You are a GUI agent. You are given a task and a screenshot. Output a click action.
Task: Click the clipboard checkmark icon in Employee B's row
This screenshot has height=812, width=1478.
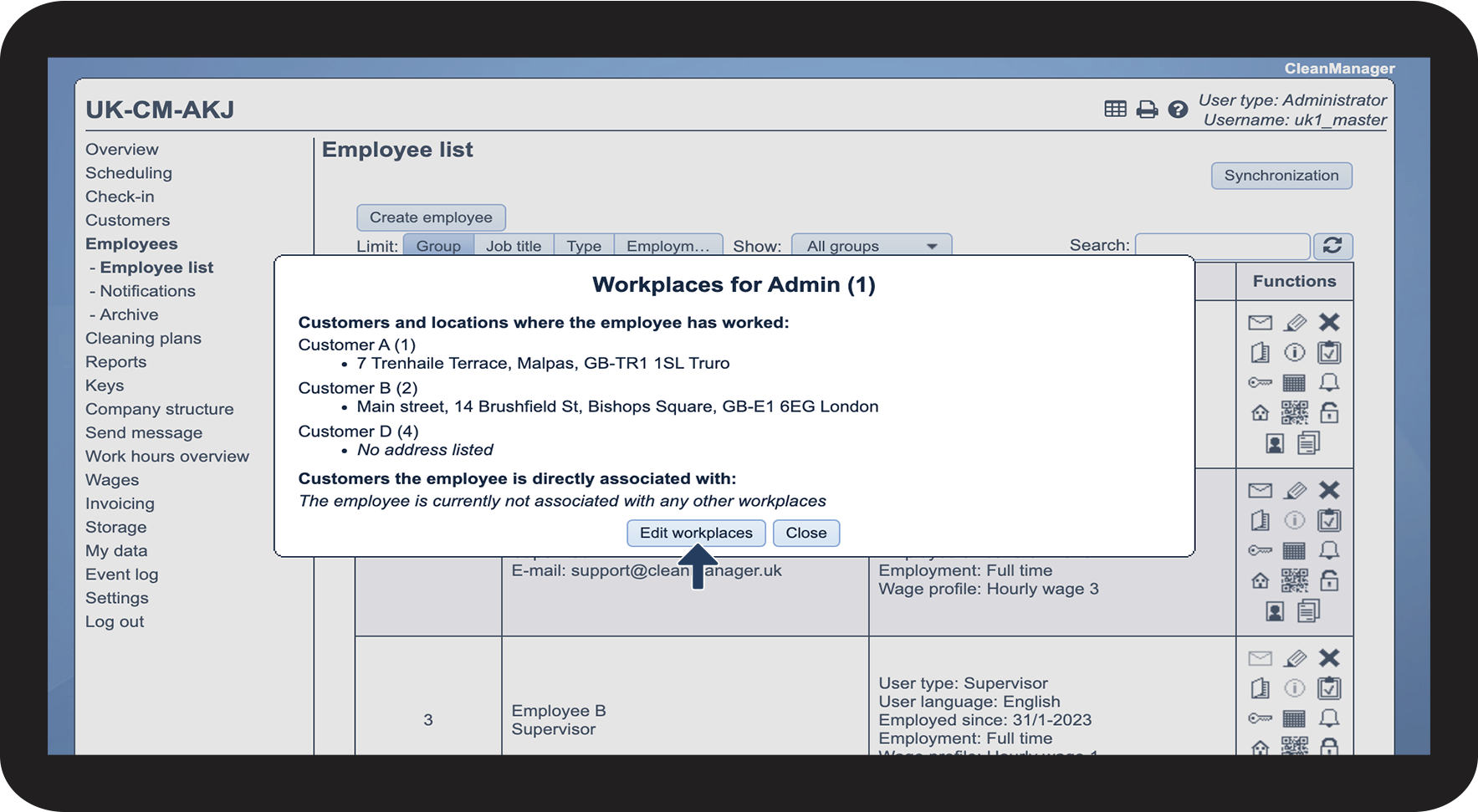(1329, 689)
